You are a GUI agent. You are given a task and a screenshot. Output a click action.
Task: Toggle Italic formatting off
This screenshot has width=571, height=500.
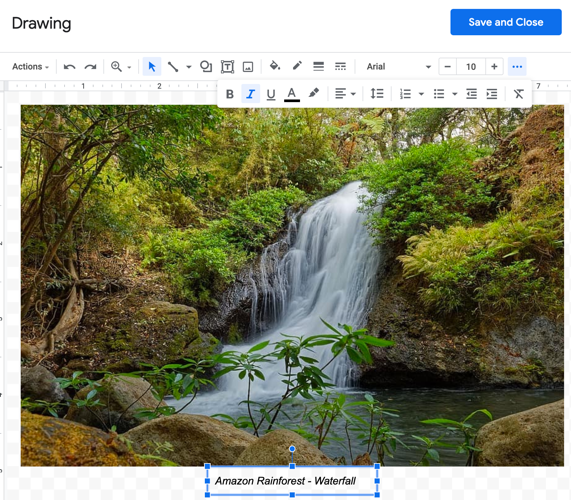click(x=251, y=94)
